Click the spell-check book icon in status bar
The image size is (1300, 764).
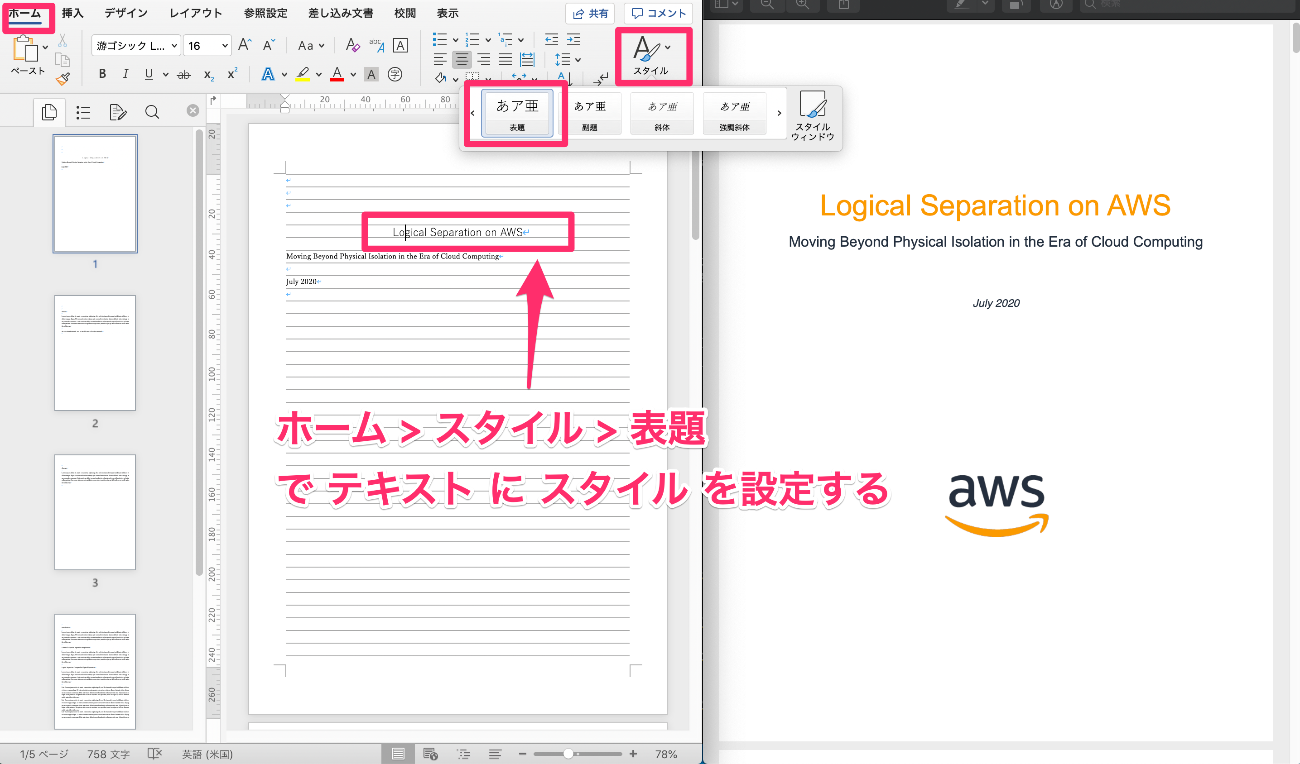155,754
